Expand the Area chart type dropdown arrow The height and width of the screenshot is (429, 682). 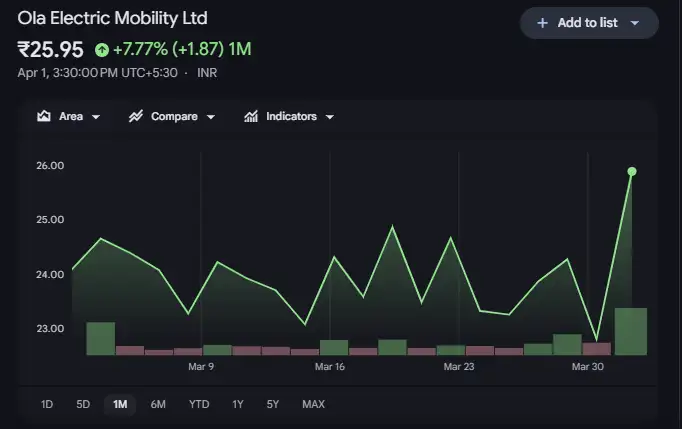96,117
